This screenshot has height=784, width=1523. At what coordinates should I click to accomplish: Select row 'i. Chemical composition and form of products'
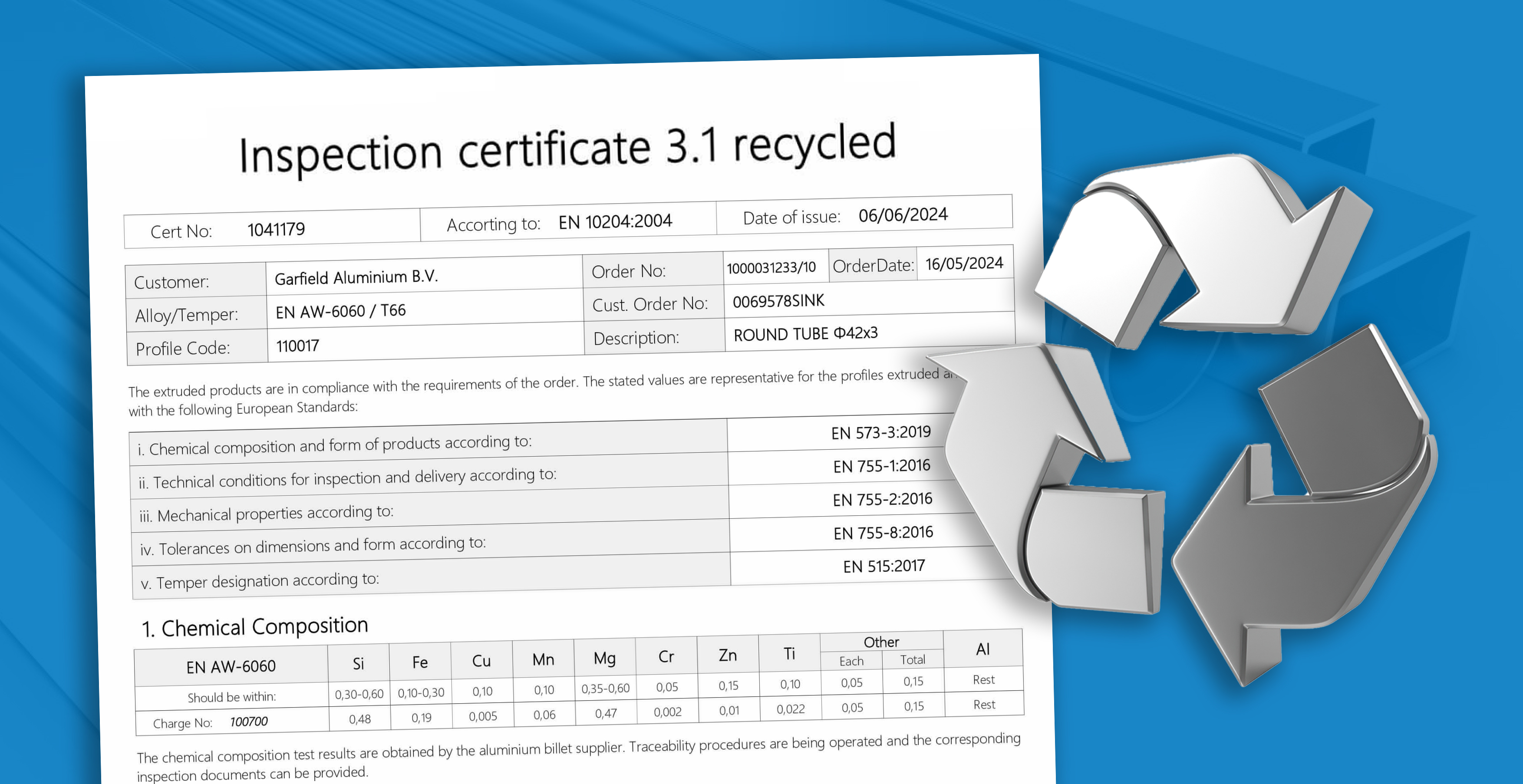click(429, 441)
